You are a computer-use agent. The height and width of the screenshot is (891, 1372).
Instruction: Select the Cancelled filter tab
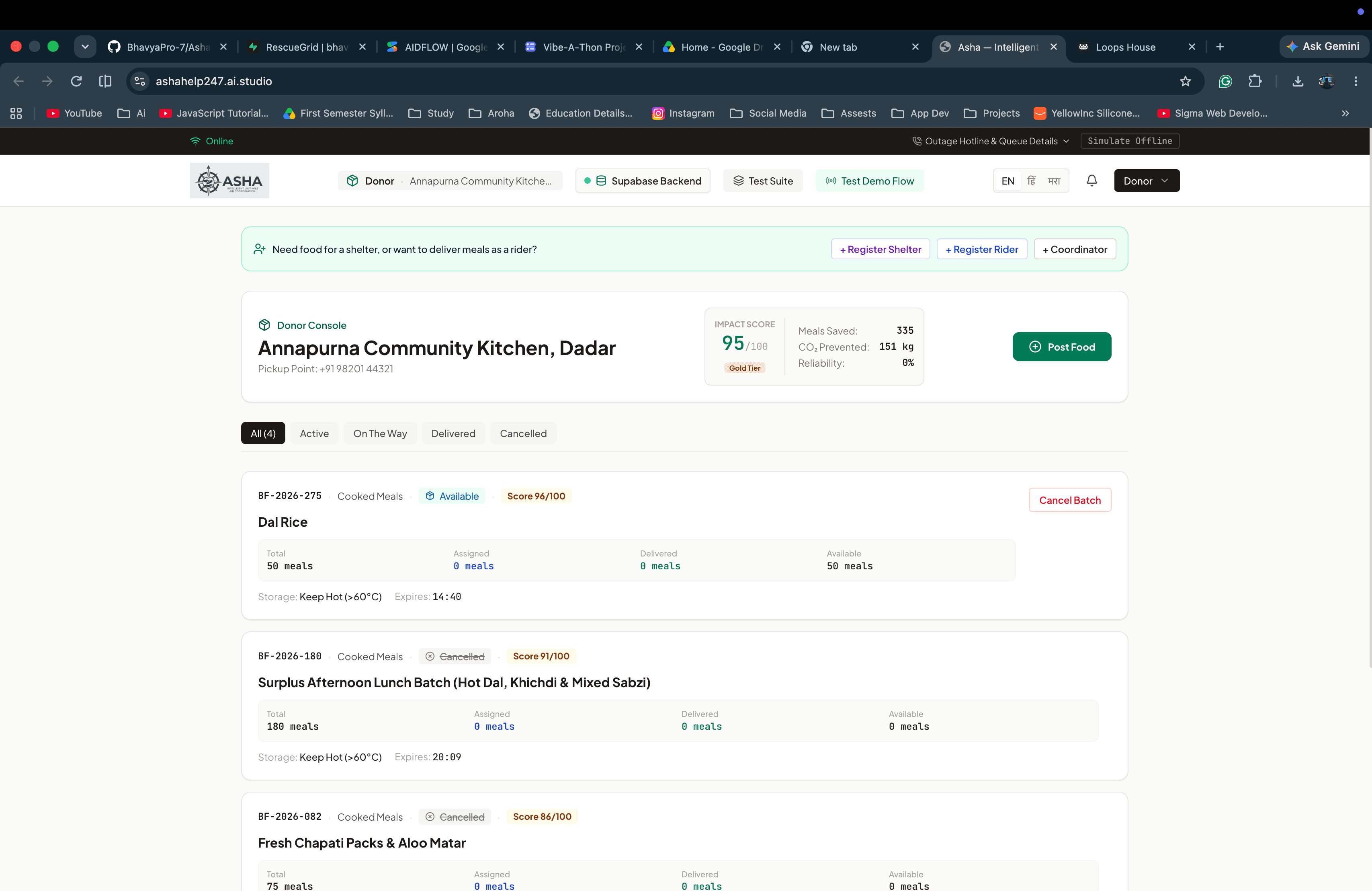523,433
